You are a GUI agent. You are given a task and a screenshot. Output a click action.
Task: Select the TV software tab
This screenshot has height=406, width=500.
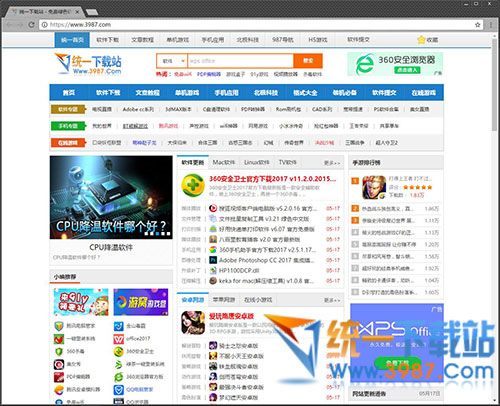tap(287, 162)
